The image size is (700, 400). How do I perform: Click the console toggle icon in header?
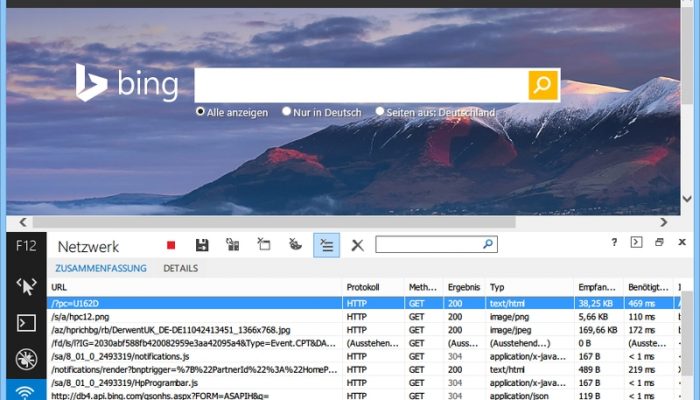[636, 242]
